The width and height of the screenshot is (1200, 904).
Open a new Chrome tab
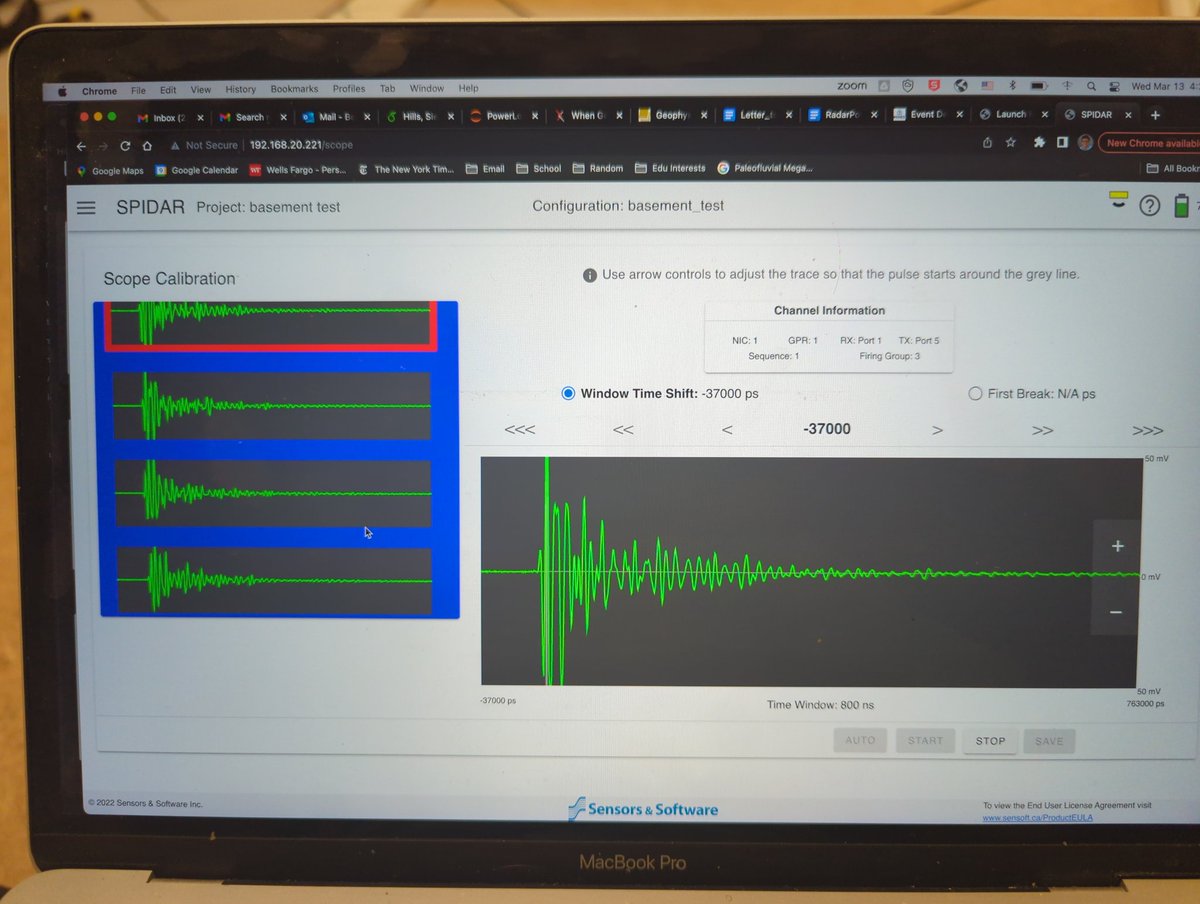tap(1155, 115)
